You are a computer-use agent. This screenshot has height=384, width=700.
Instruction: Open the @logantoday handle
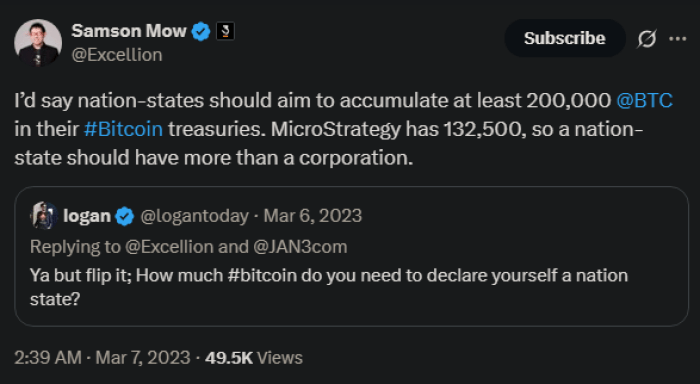(195, 216)
